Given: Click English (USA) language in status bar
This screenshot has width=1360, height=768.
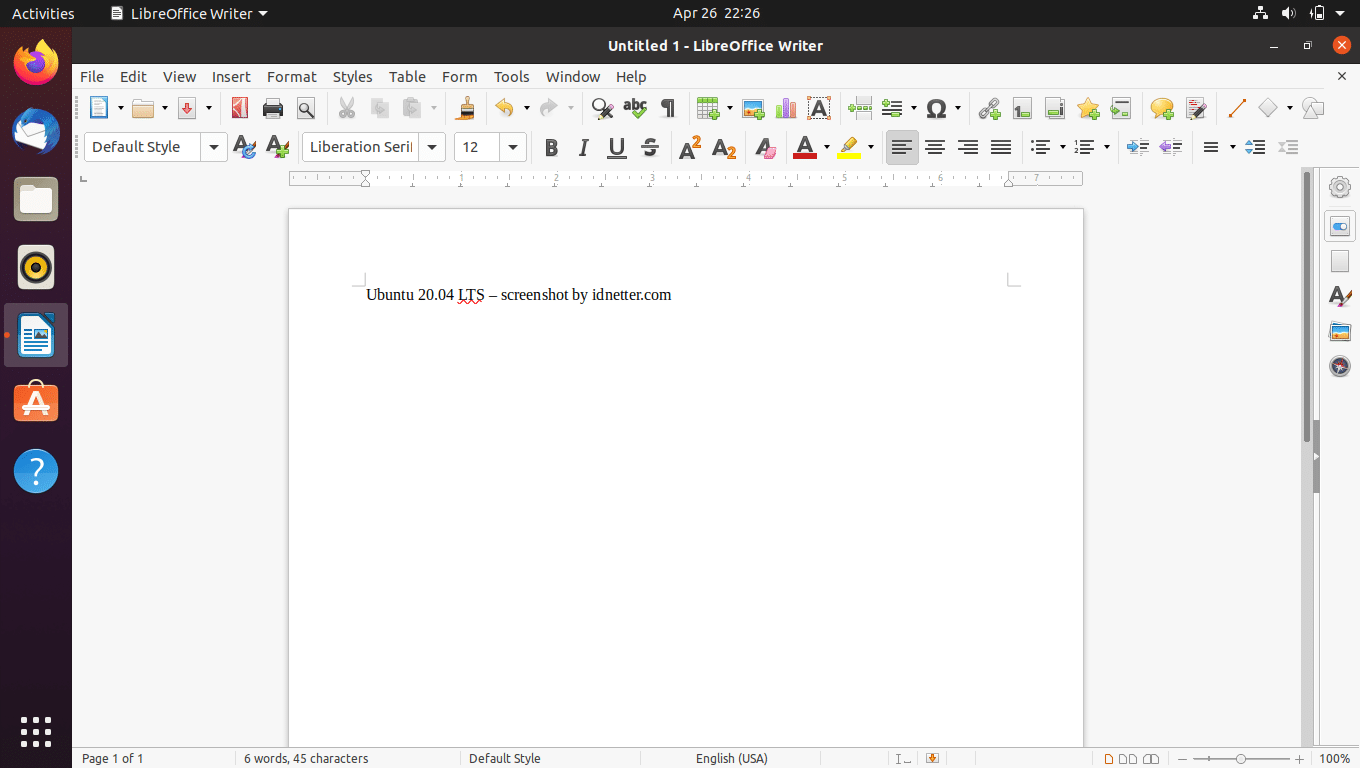Looking at the screenshot, I should click(x=732, y=759).
